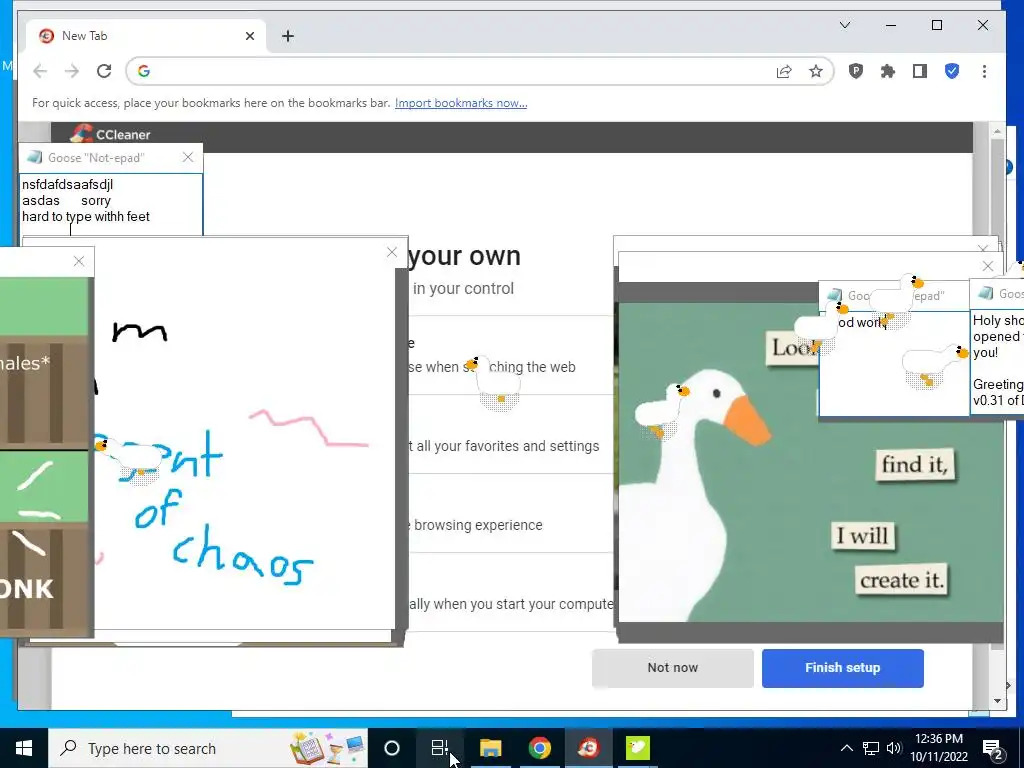Click the CCleaner logo in page header
1024x768 pixels.
(x=110, y=134)
